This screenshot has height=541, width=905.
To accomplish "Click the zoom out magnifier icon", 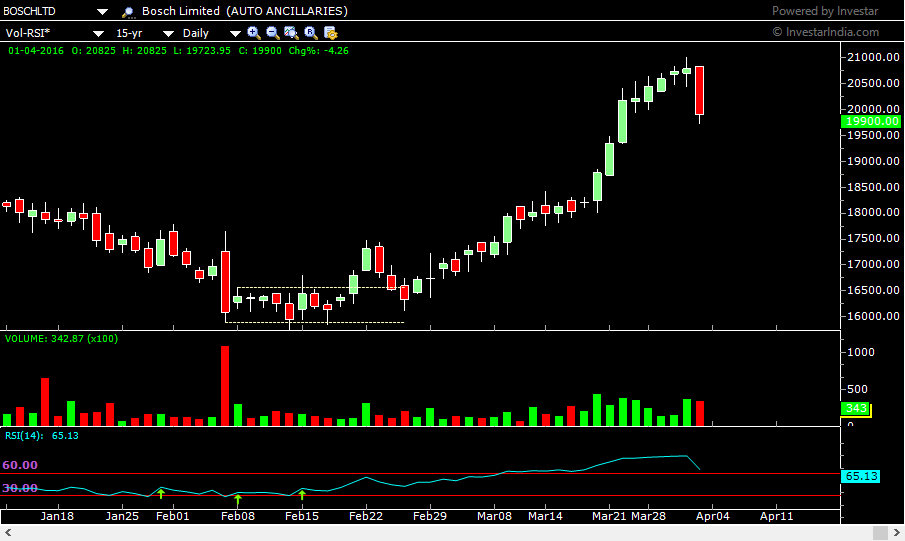I will (x=273, y=33).
